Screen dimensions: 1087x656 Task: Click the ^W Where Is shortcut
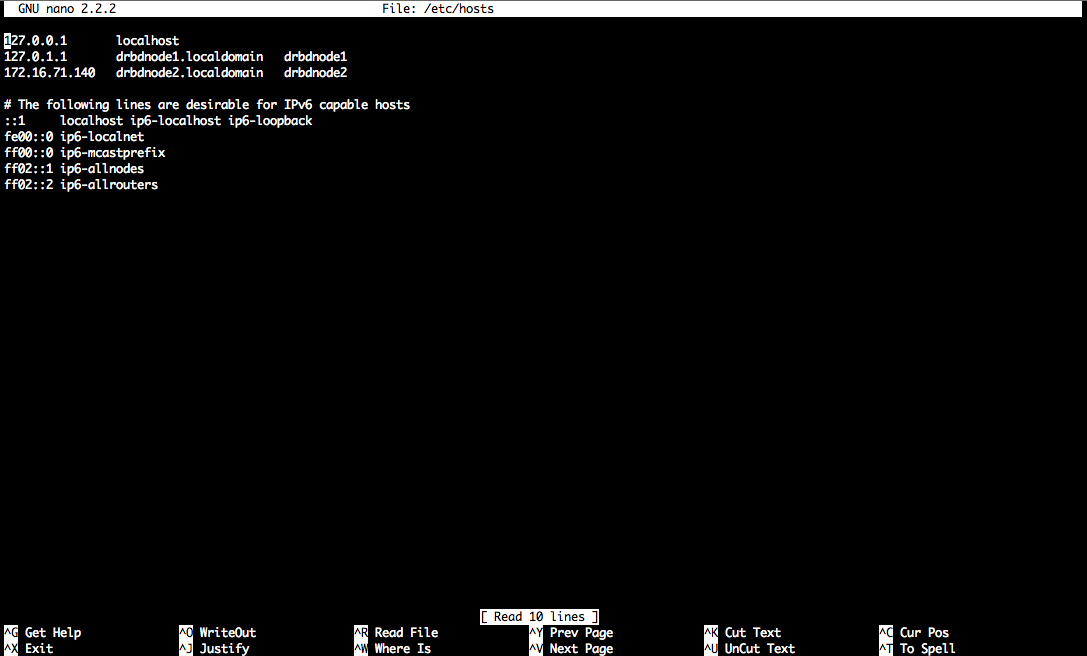pos(392,648)
